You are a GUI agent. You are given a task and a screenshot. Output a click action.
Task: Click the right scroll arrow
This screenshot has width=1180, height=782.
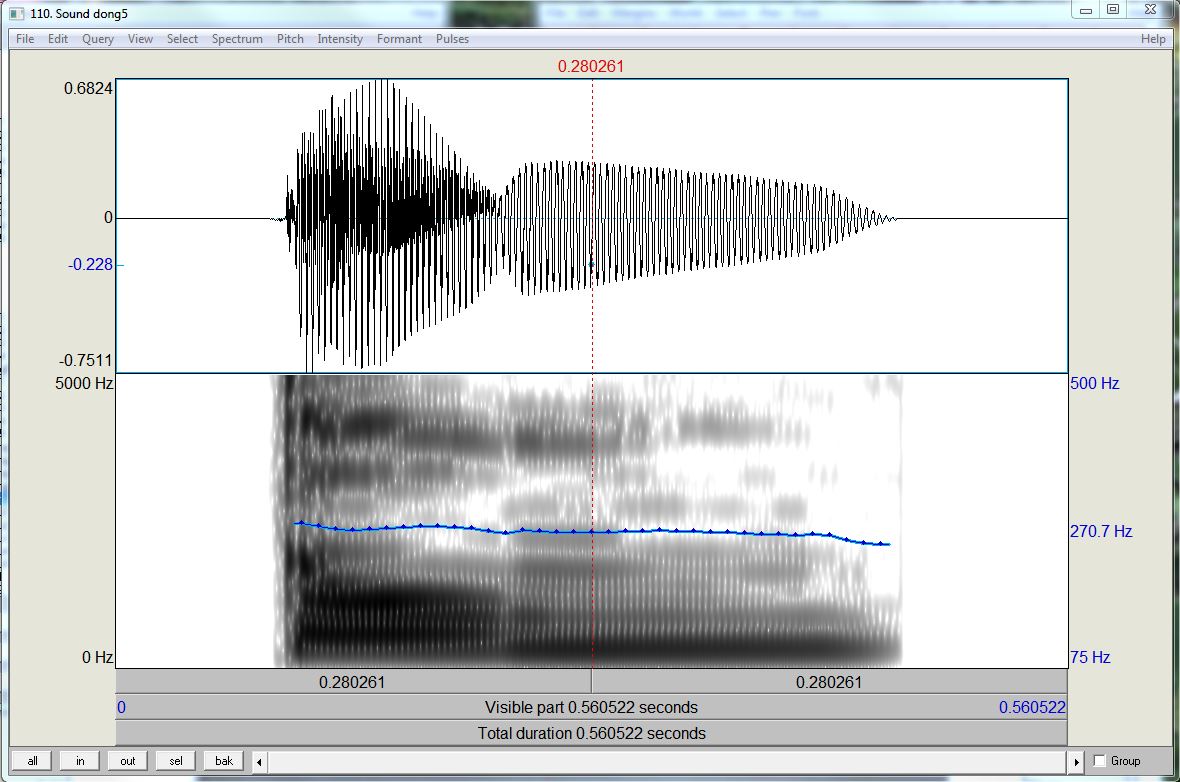click(x=1076, y=762)
